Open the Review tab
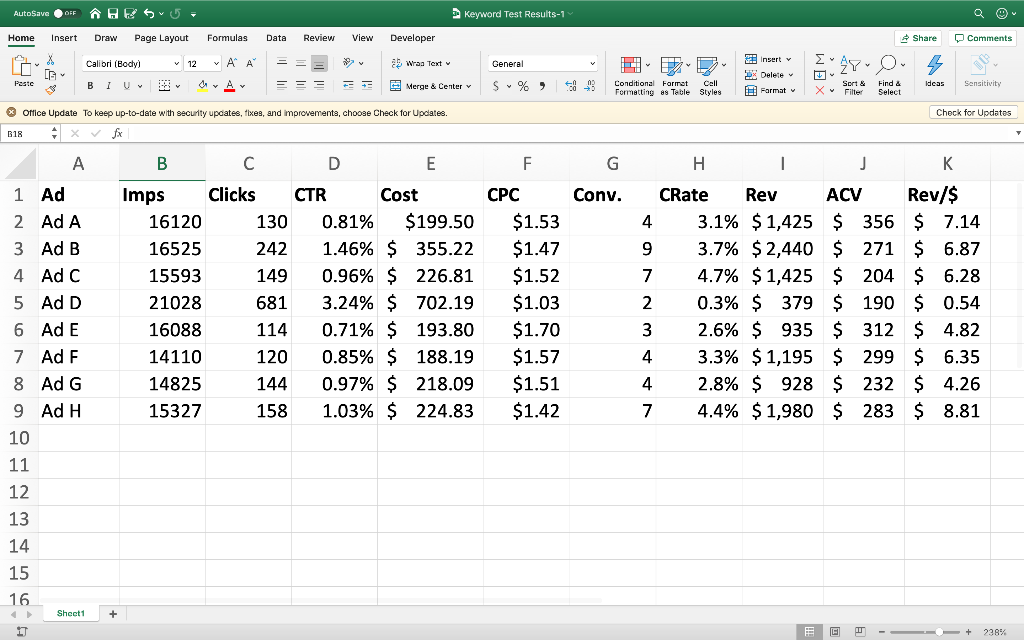 point(319,38)
